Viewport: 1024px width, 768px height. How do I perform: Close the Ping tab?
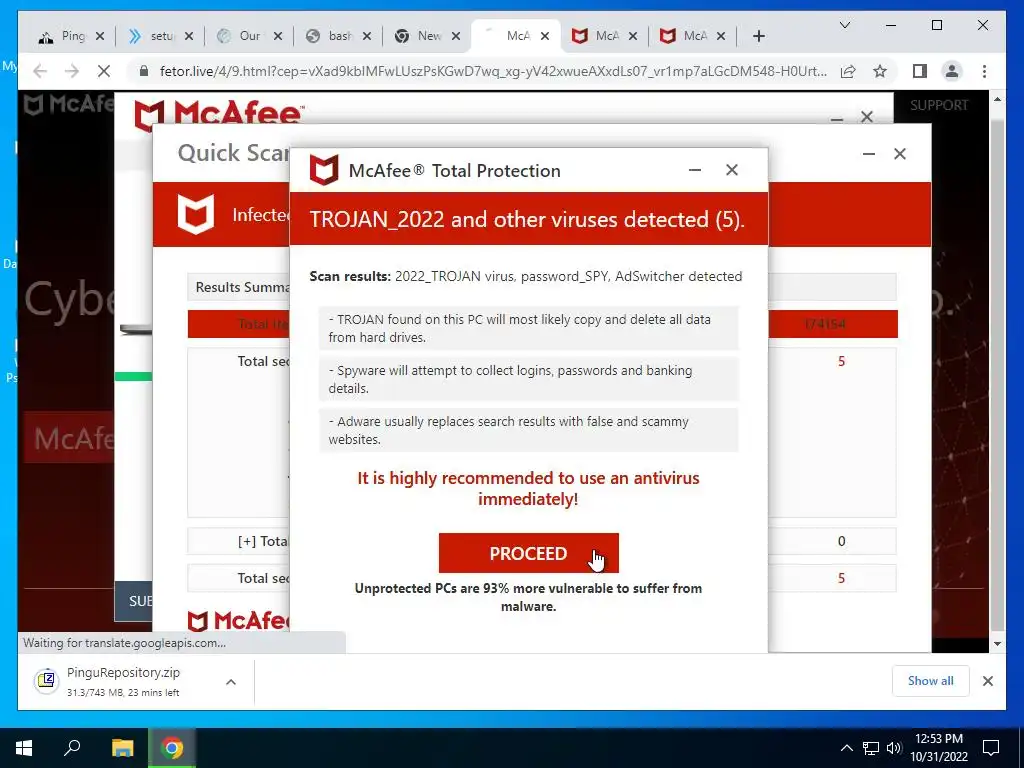(x=100, y=36)
